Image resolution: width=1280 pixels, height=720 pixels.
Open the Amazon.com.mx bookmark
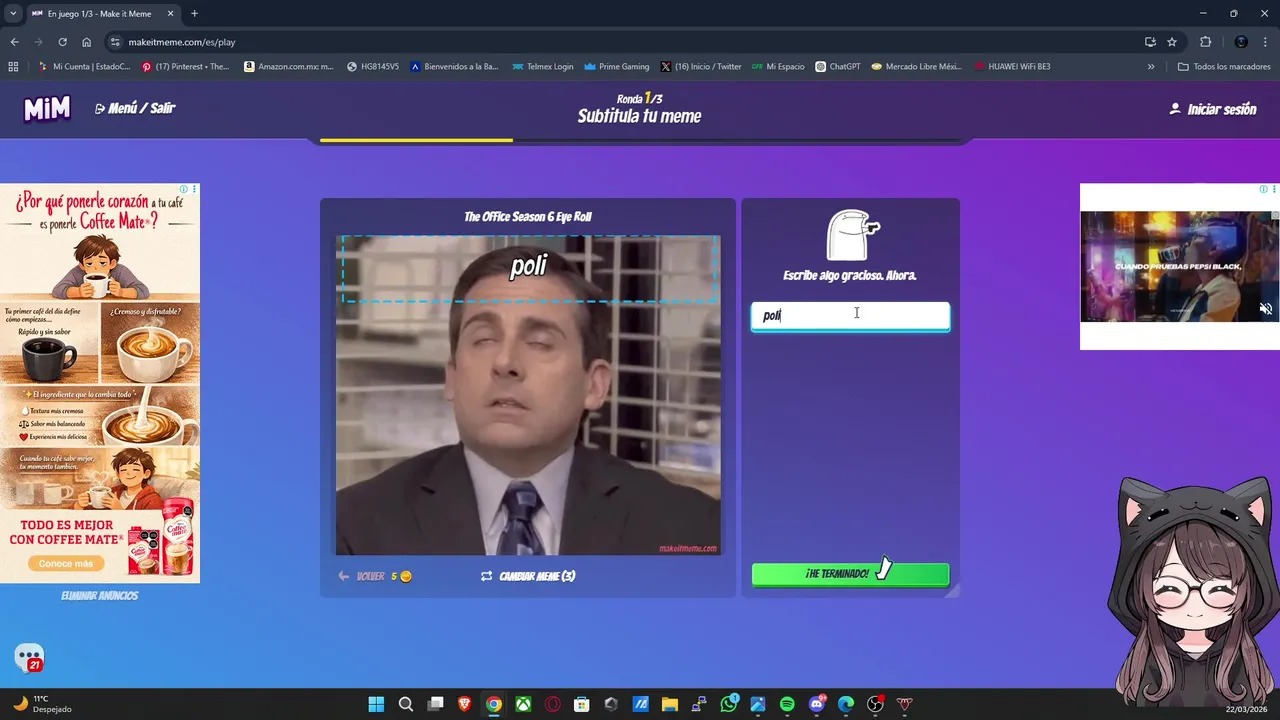(x=289, y=67)
